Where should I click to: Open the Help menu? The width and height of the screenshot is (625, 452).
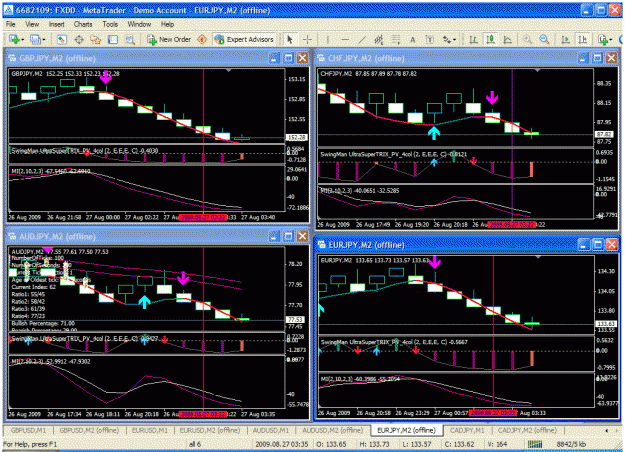click(167, 24)
